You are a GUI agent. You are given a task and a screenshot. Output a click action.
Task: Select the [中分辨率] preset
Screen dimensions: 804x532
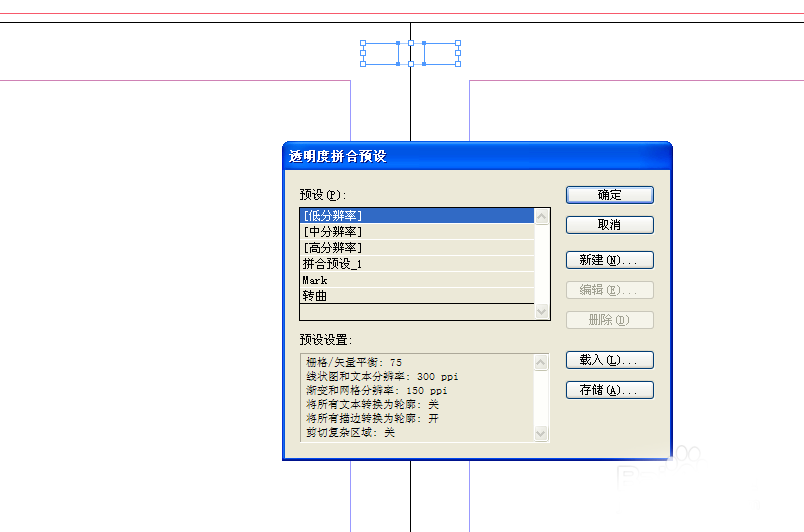(x=417, y=232)
